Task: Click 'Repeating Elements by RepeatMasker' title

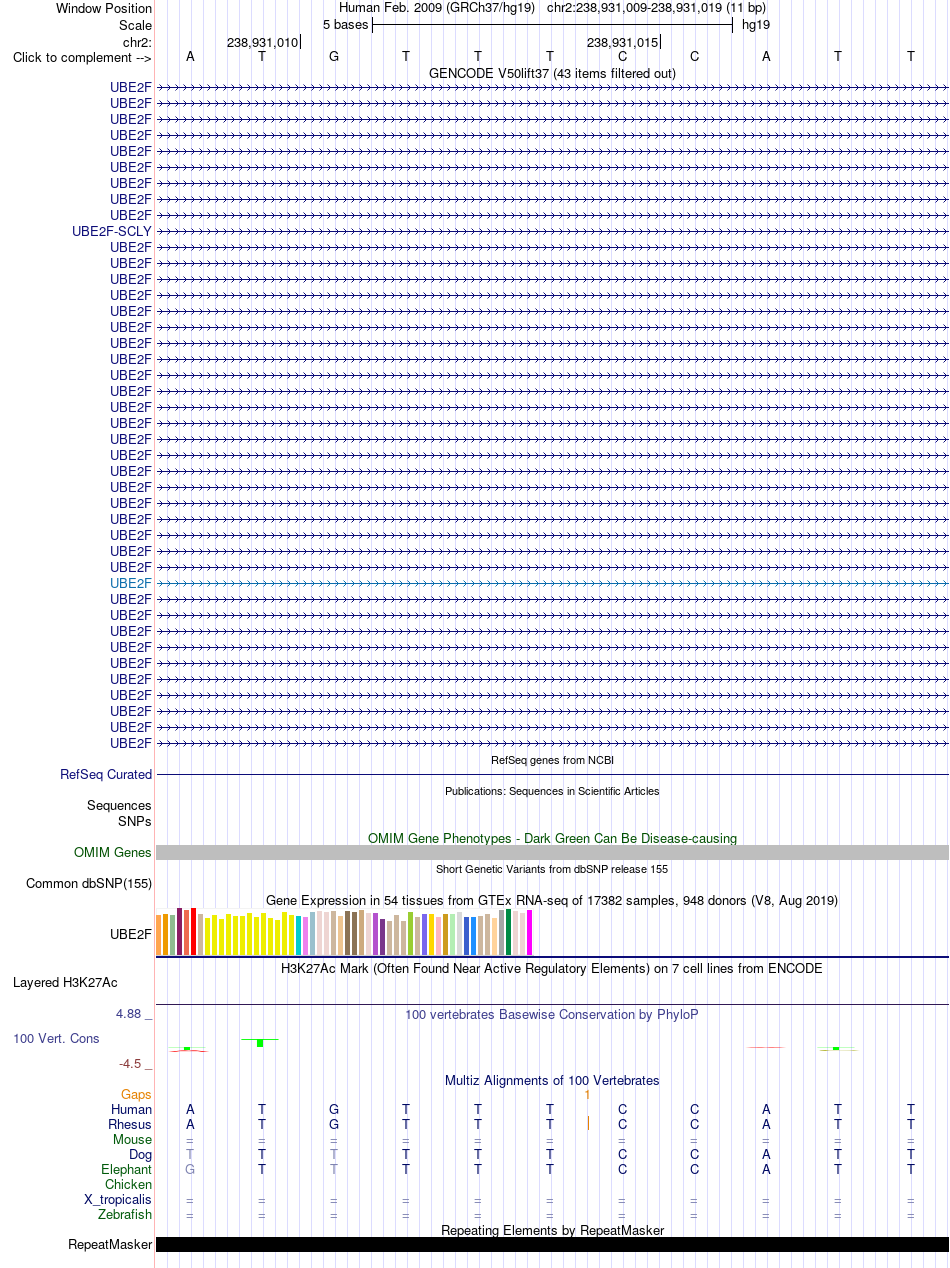Action: (552, 1230)
